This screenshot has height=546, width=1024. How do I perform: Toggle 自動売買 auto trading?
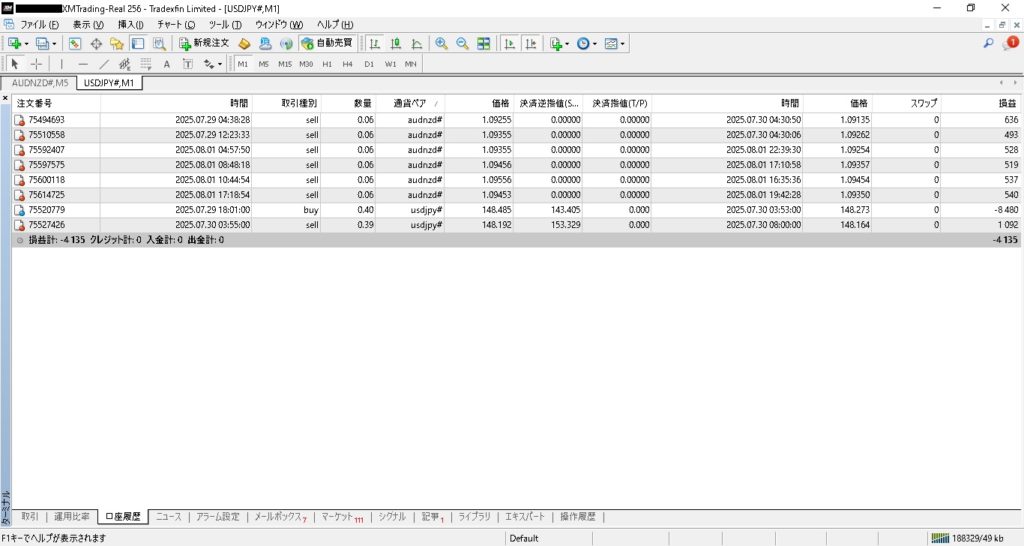[x=325, y=44]
